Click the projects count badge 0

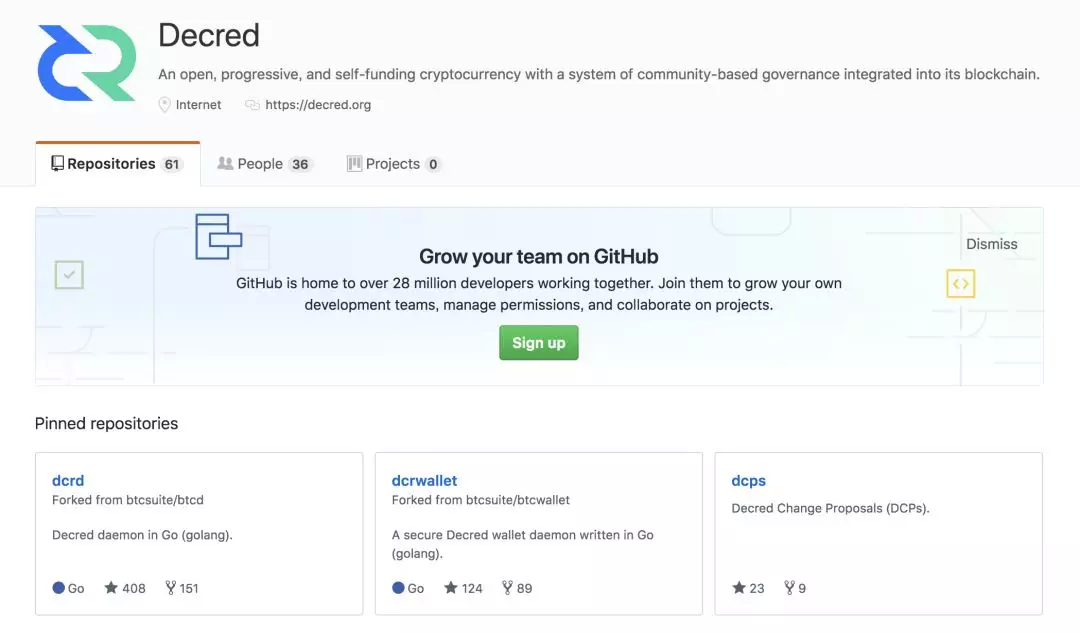[433, 165]
